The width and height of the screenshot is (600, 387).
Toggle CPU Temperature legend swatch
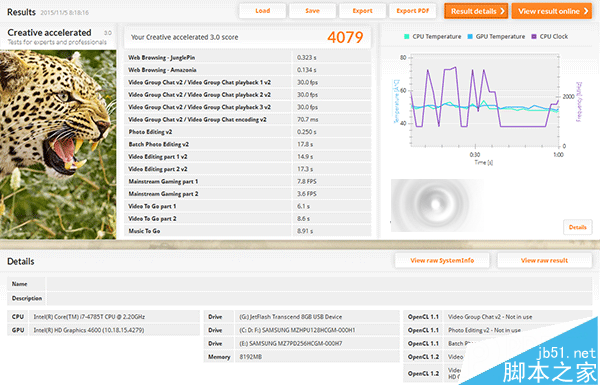(x=406, y=37)
